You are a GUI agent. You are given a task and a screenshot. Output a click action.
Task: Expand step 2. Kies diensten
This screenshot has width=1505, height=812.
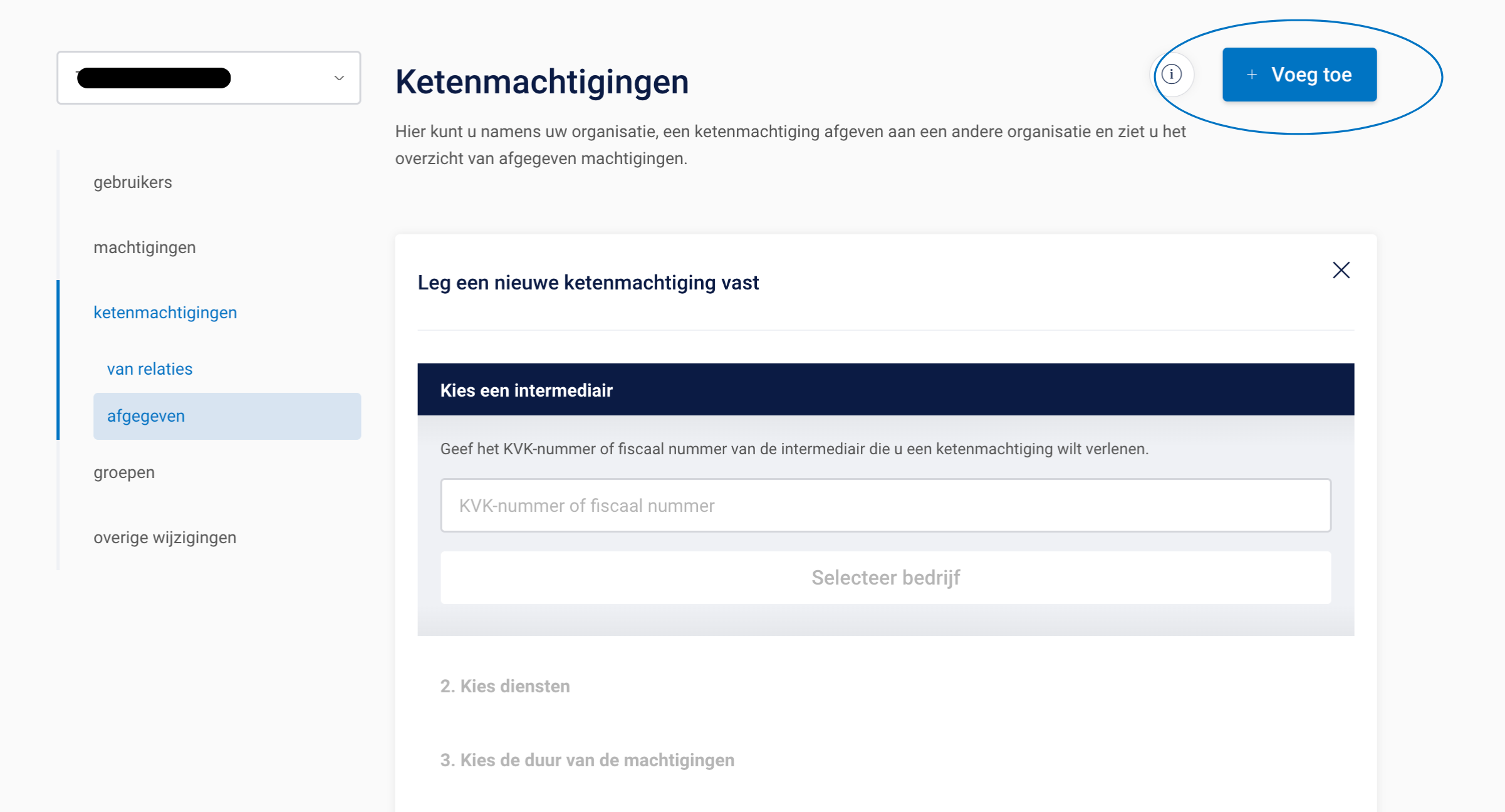coord(505,686)
